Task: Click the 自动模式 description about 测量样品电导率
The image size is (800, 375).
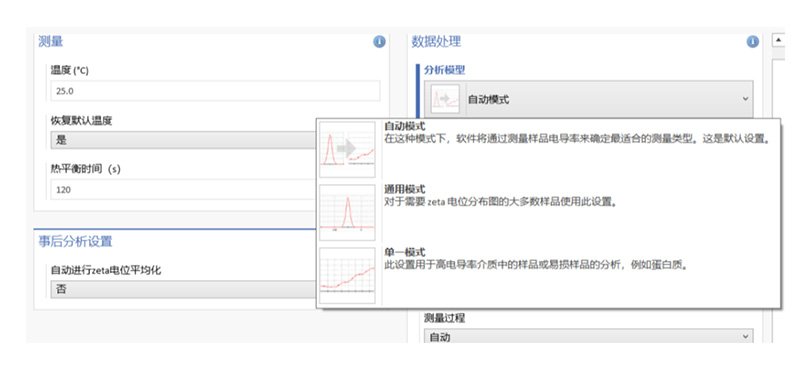Action: coord(577,139)
